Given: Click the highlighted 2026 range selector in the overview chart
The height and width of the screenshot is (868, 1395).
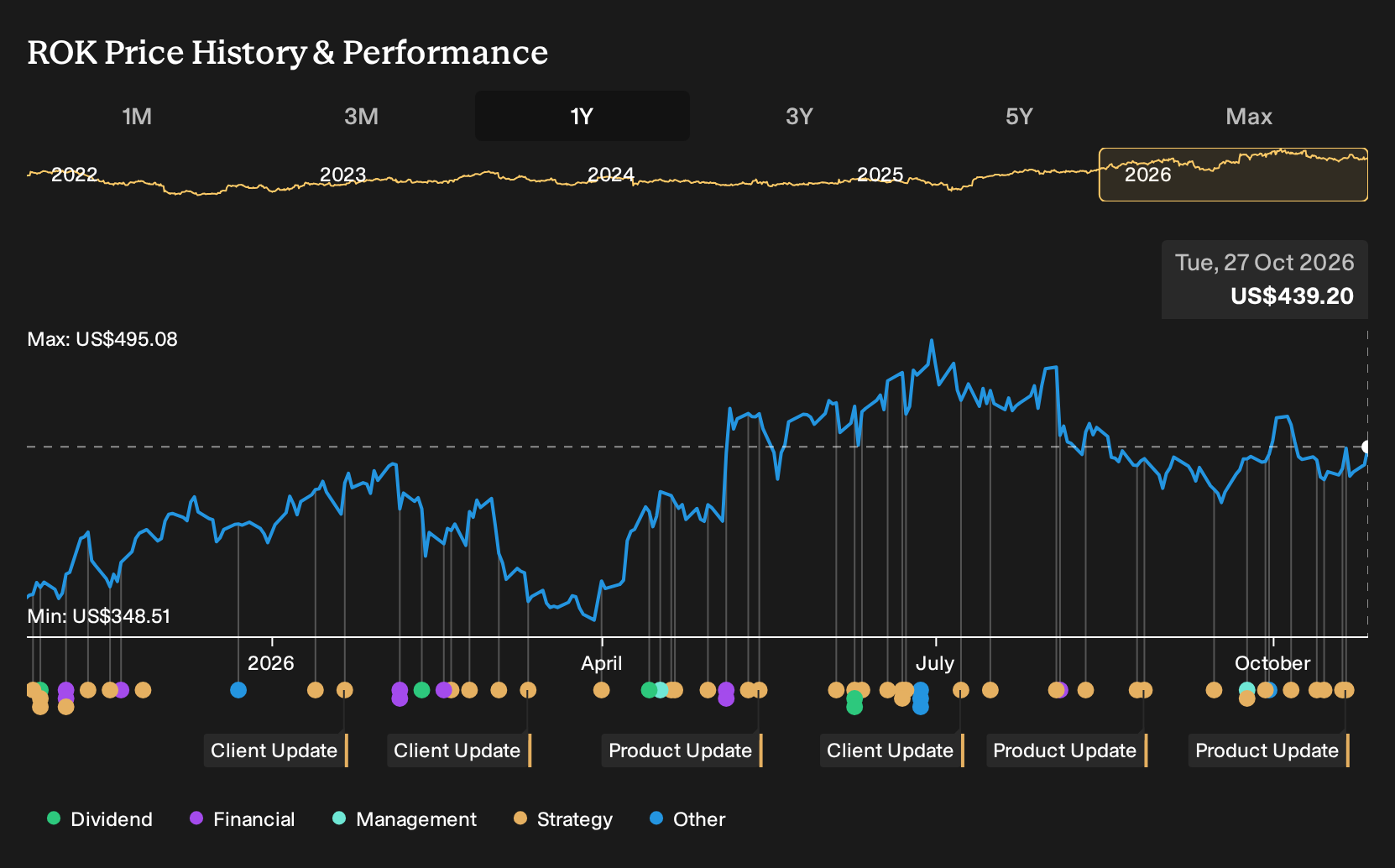Looking at the screenshot, I should [1233, 175].
